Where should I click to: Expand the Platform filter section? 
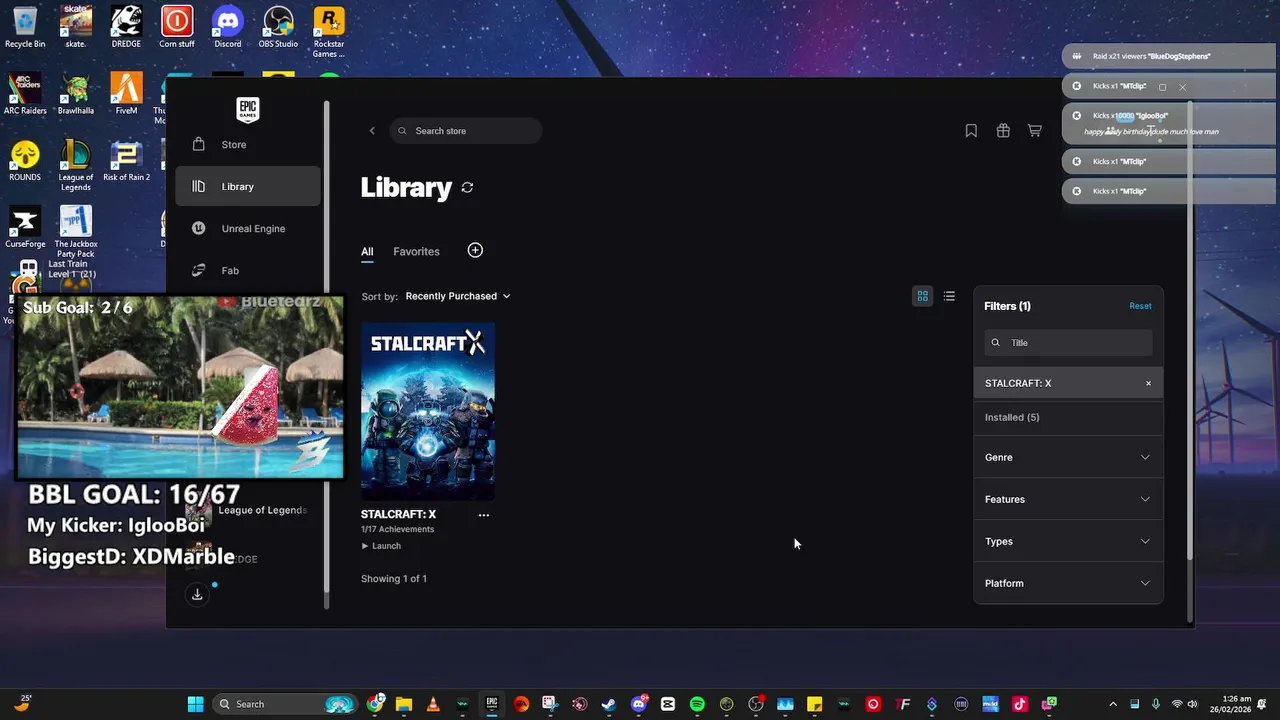tap(1068, 584)
